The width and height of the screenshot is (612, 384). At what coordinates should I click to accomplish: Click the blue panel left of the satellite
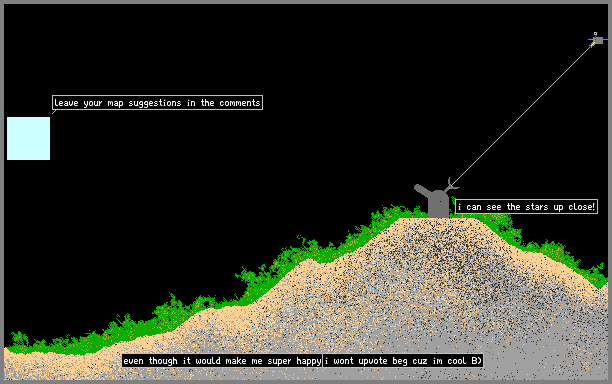pyautogui.click(x=591, y=39)
